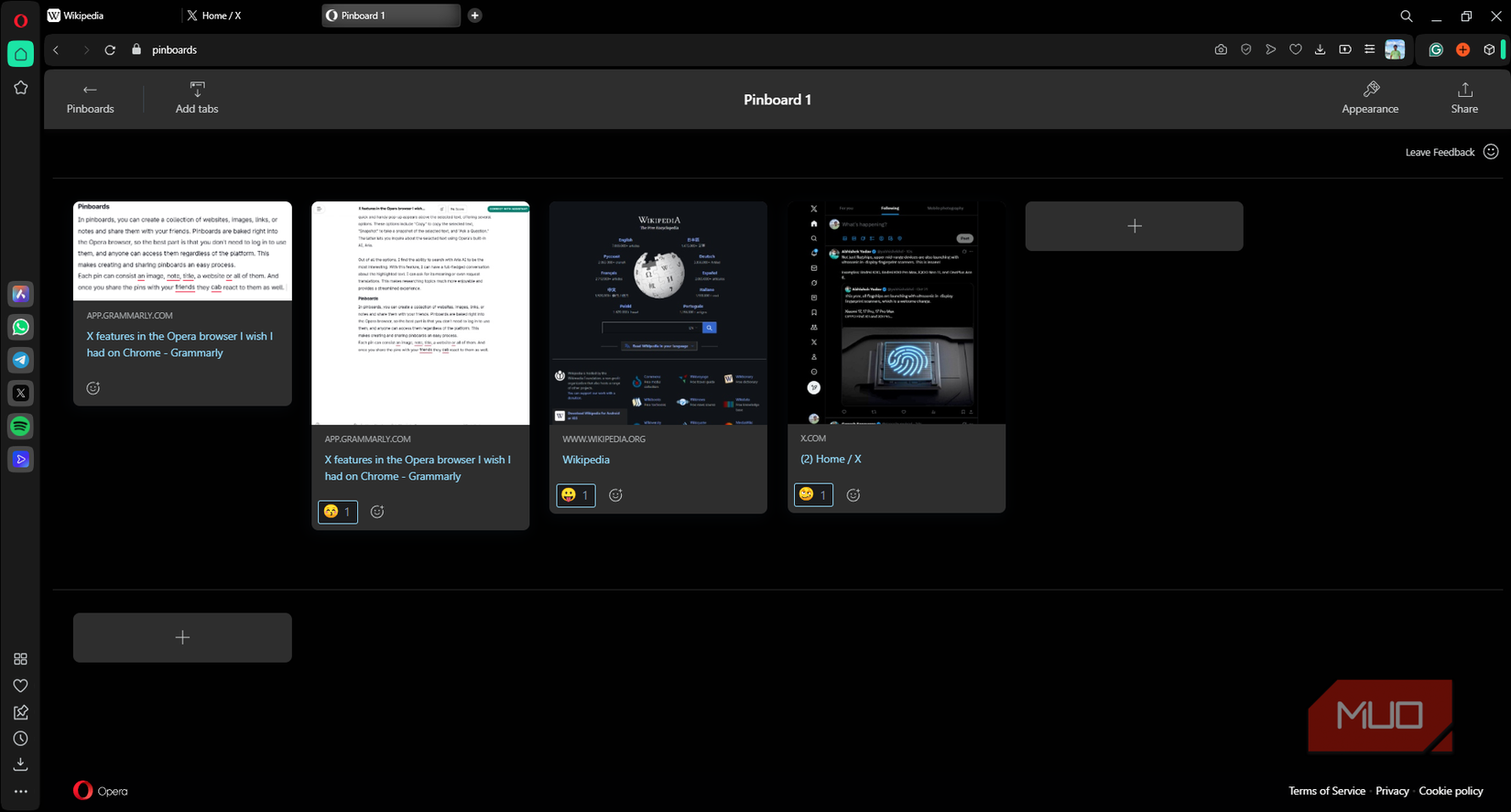Open X messenger in the sidebar
Image resolution: width=1511 pixels, height=812 pixels.
pyautogui.click(x=20, y=393)
